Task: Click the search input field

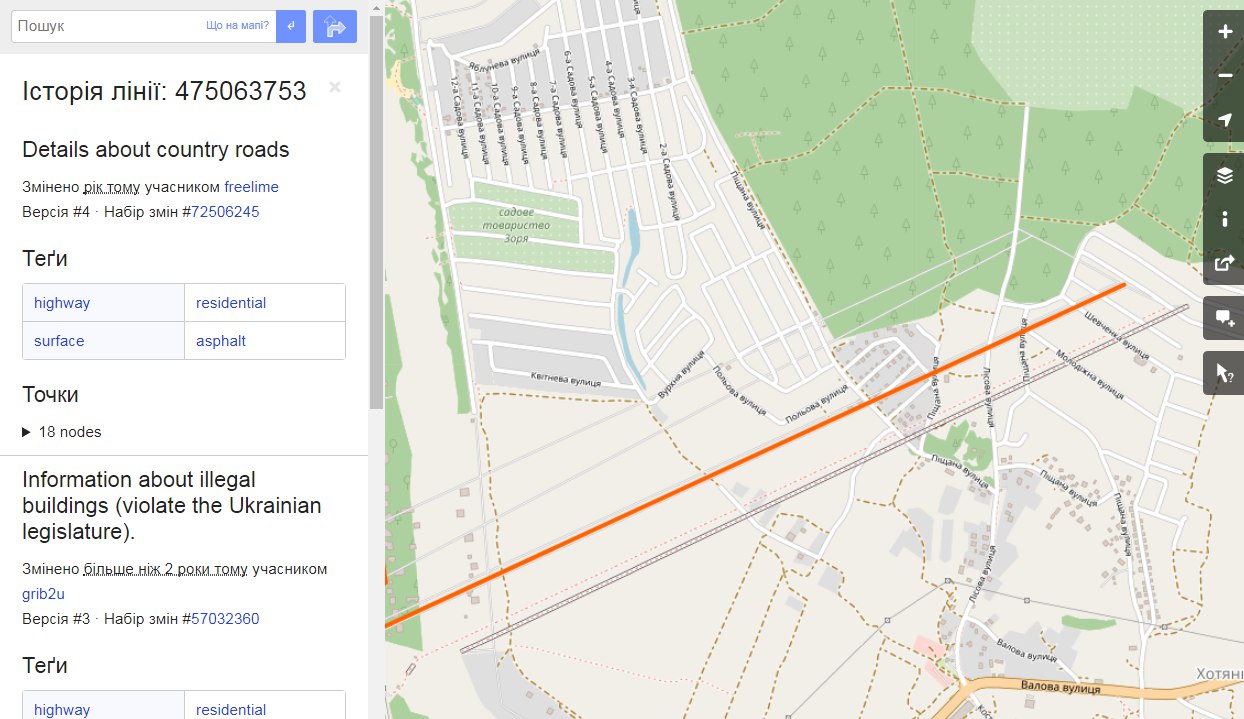Action: 107,26
